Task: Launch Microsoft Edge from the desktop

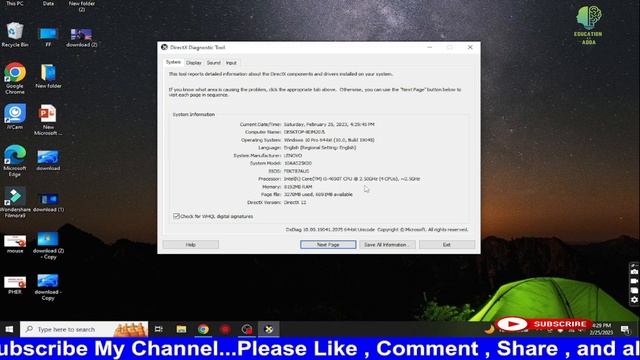Action: (15, 160)
